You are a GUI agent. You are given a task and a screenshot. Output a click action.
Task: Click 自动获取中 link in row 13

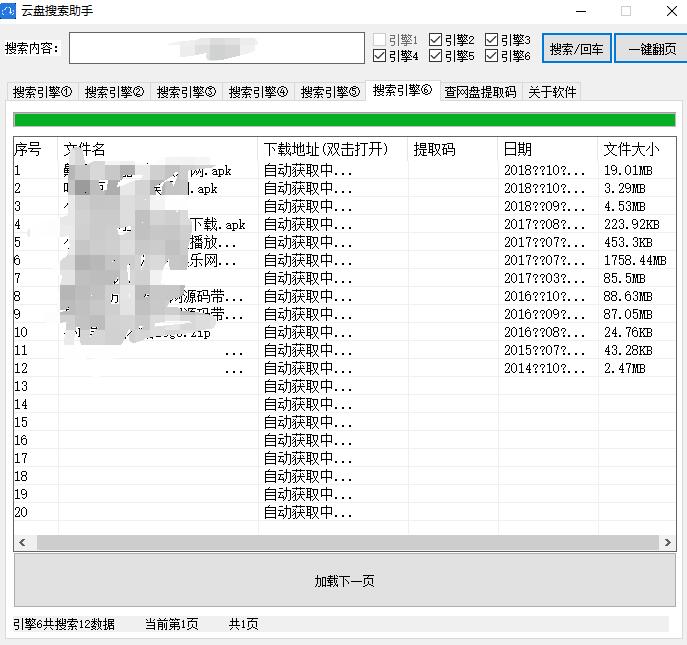pyautogui.click(x=308, y=386)
